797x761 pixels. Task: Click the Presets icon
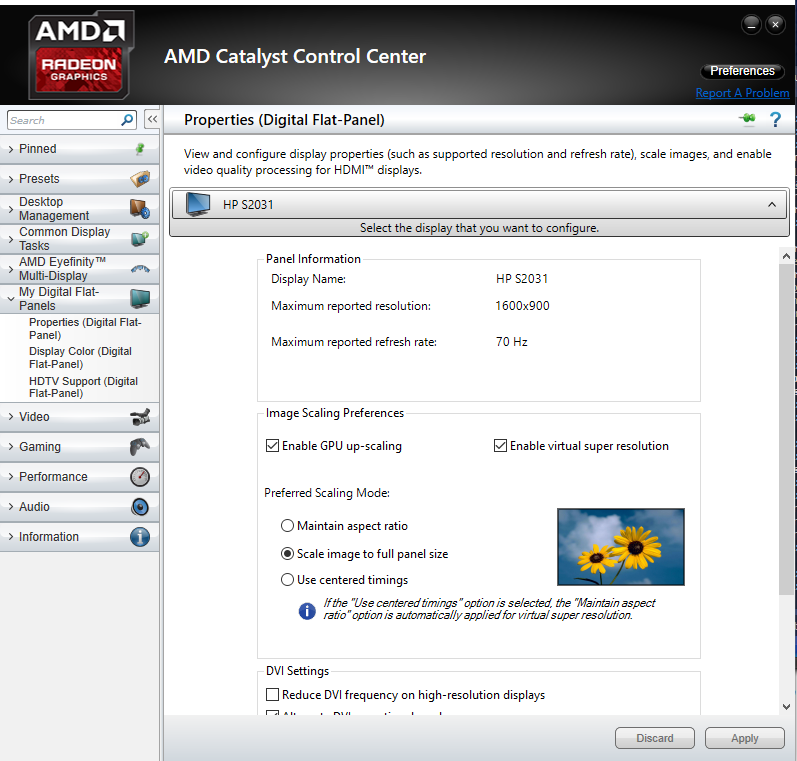pos(140,179)
